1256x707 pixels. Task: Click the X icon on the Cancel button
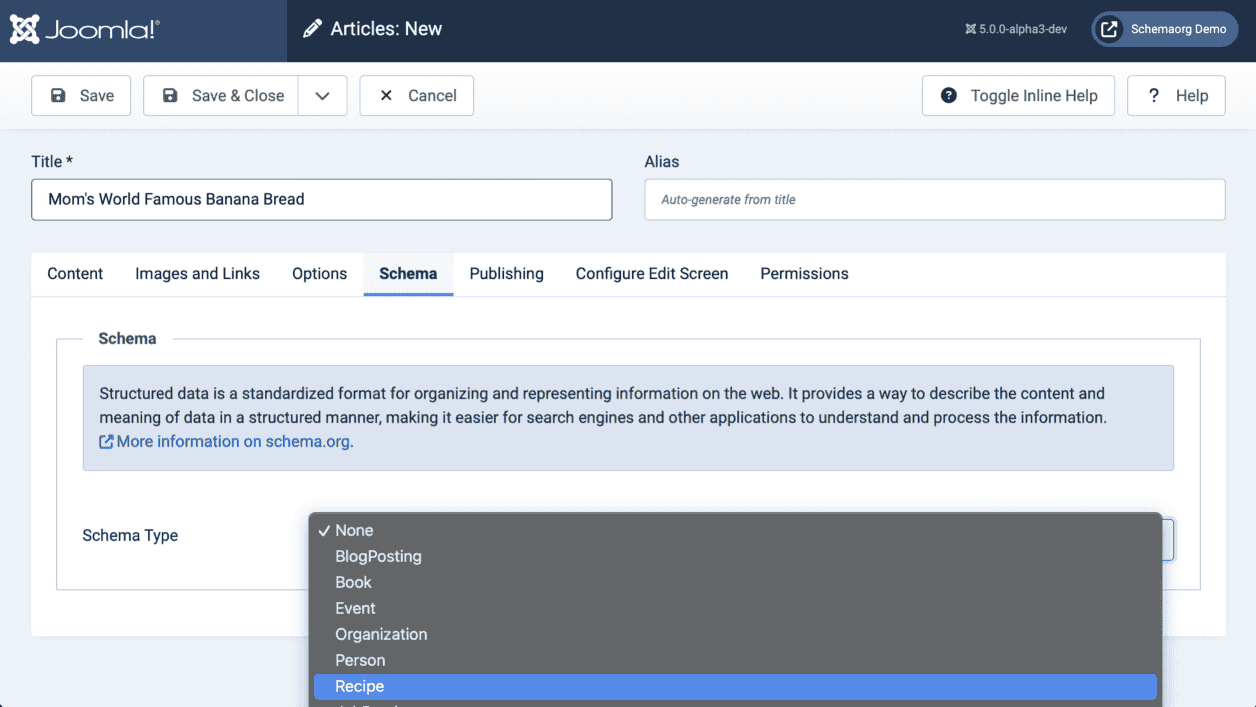(386, 95)
